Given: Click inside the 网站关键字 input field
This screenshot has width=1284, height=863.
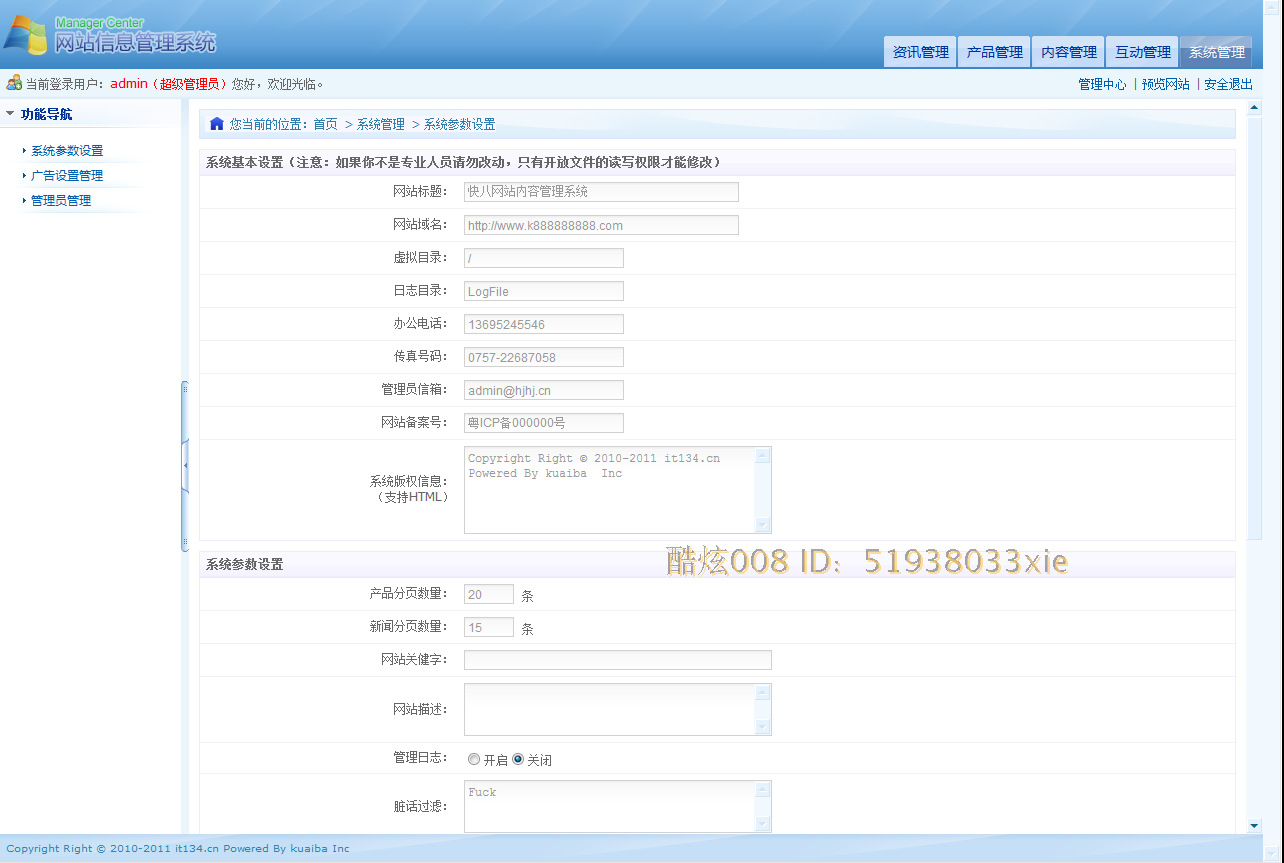Looking at the screenshot, I should click(x=615, y=659).
